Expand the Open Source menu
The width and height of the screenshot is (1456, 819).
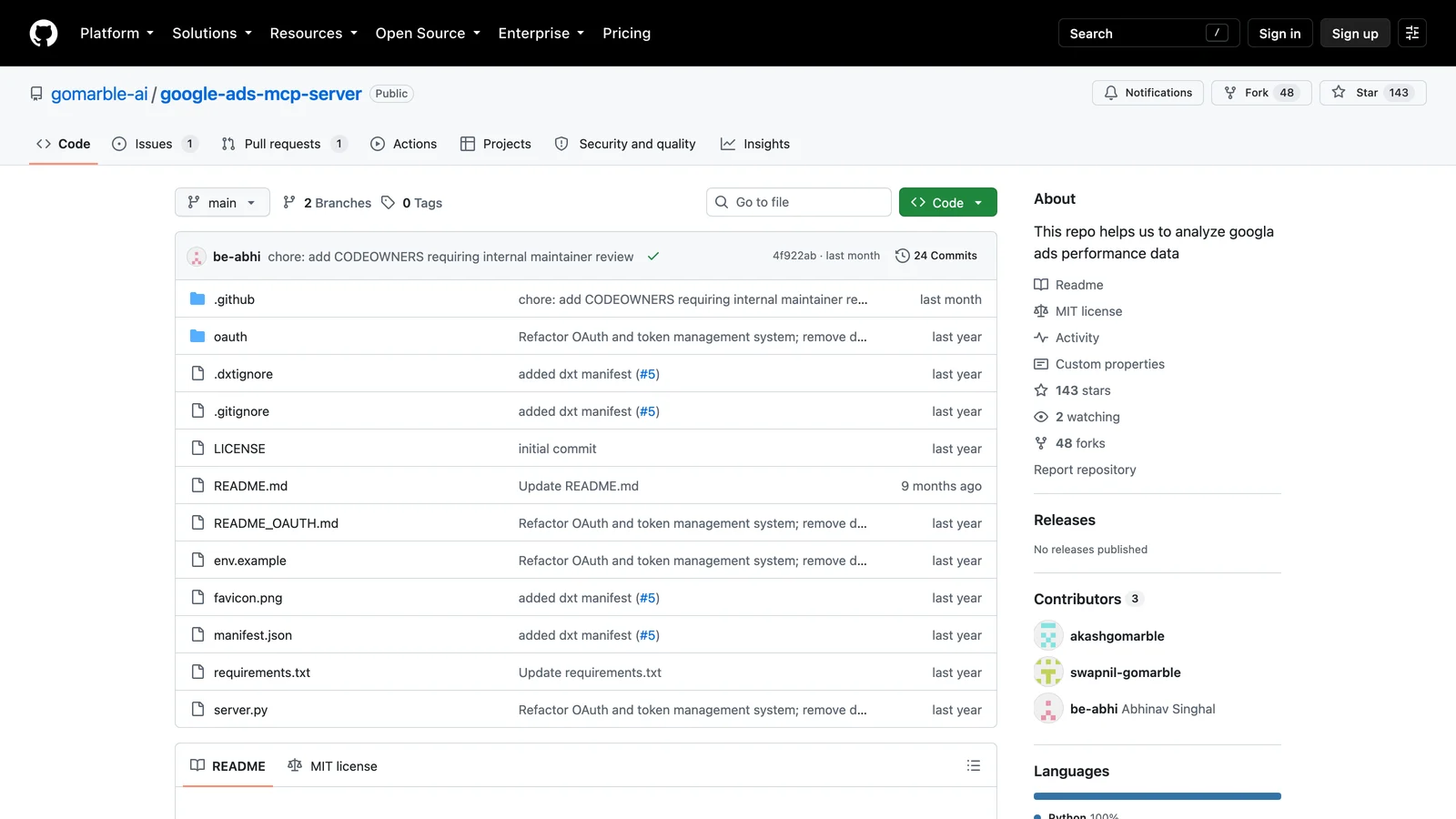tap(428, 34)
